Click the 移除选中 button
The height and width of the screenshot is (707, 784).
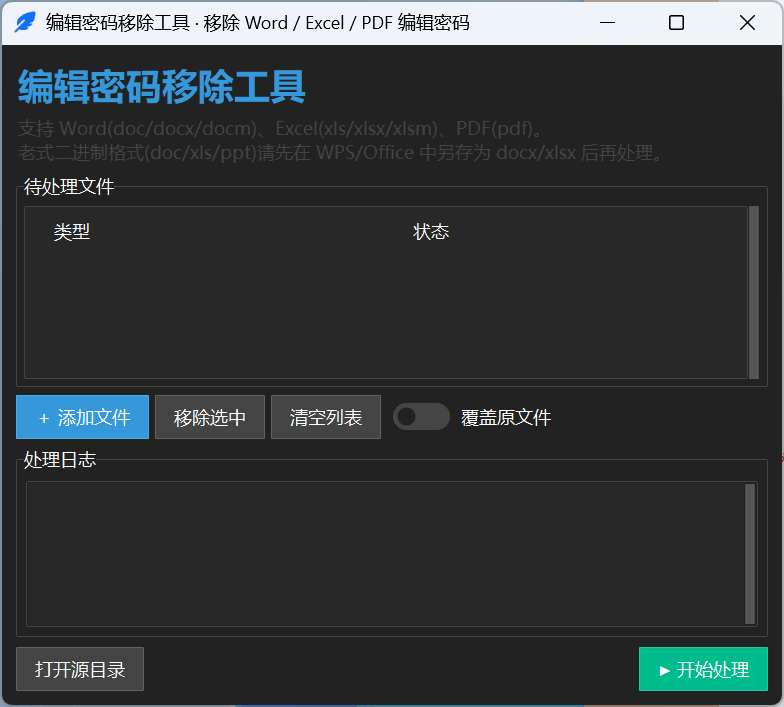(210, 417)
